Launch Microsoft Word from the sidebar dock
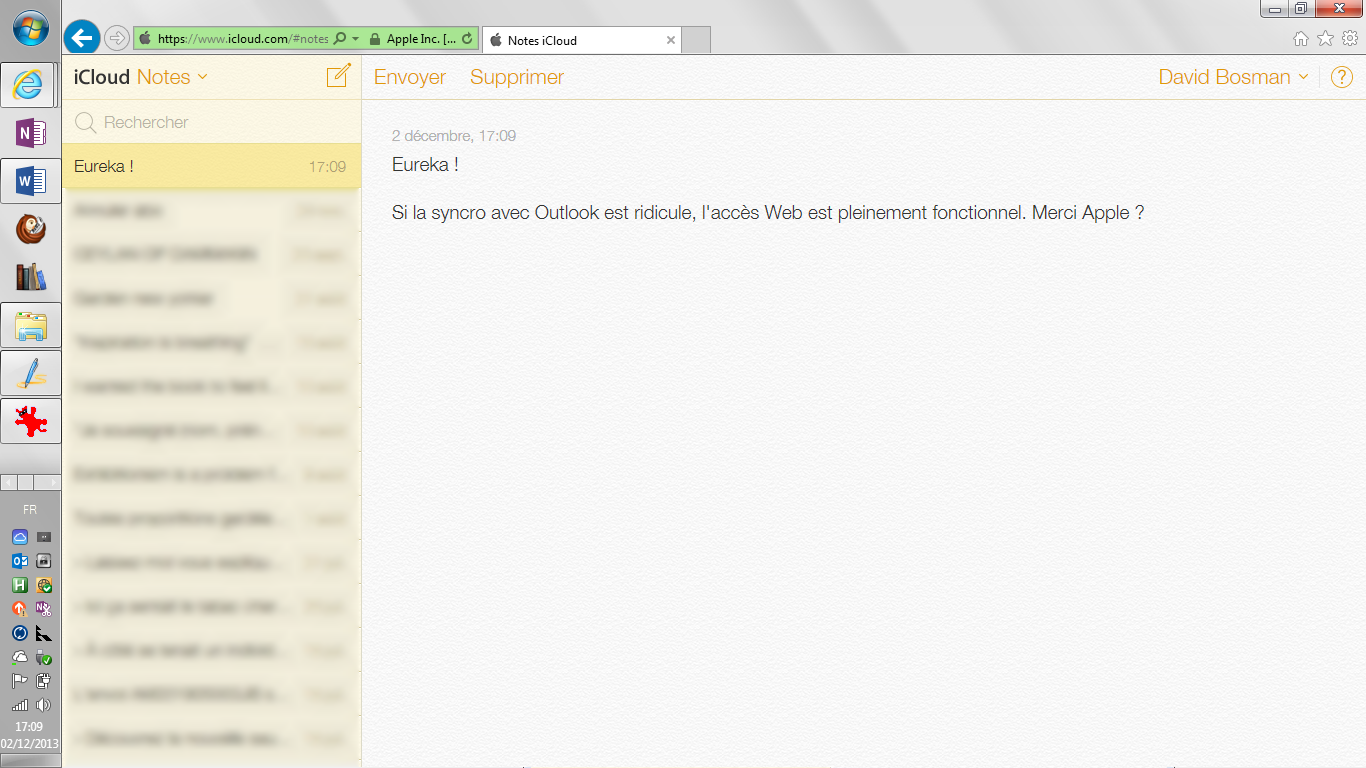The image size is (1366, 768). 30,181
